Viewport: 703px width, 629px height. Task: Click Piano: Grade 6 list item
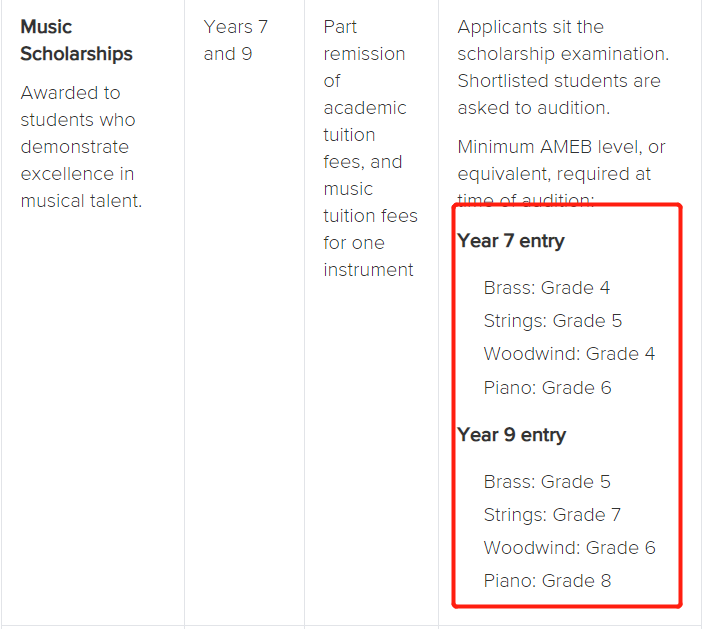[x=547, y=387]
